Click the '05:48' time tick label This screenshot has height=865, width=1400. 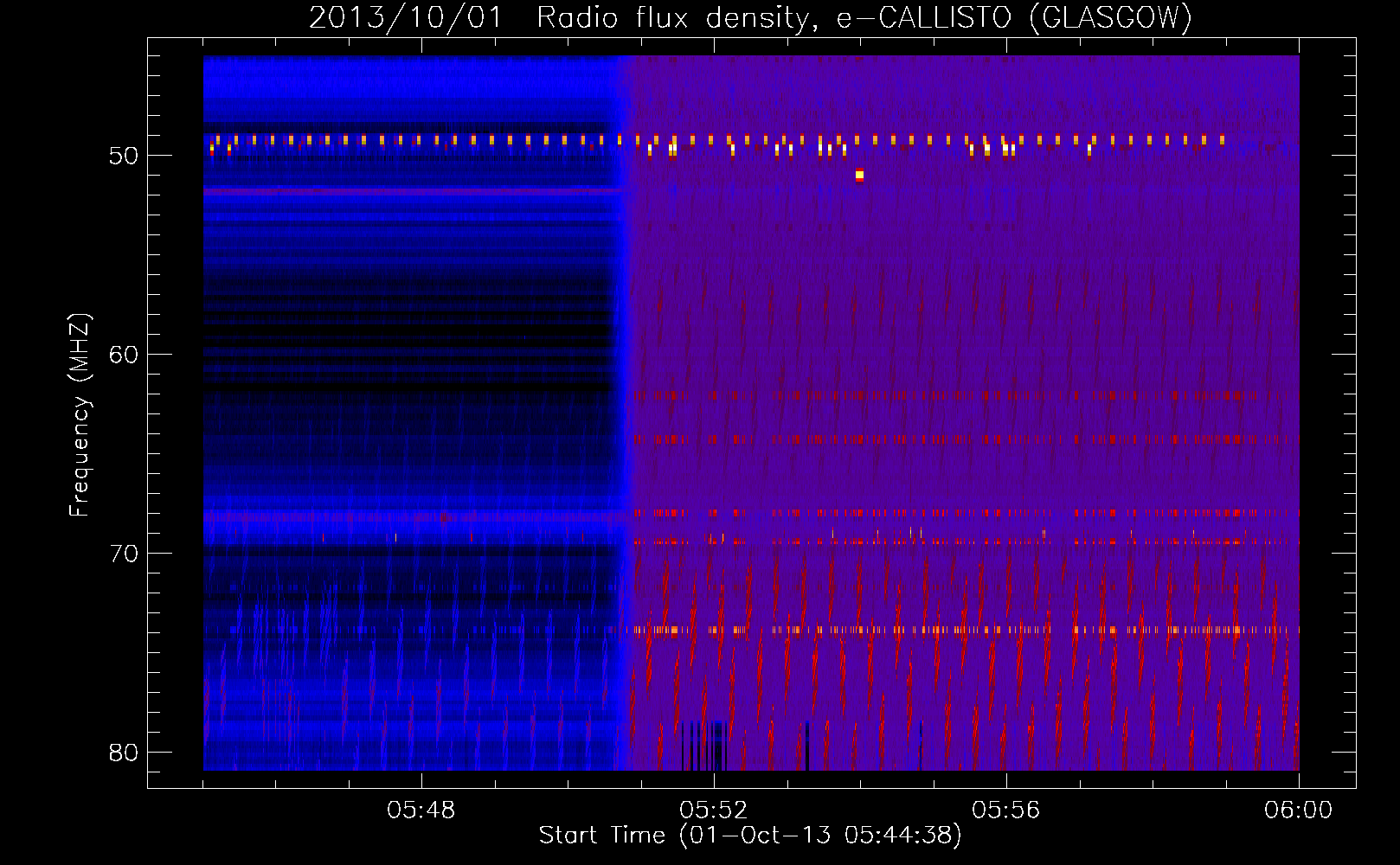click(x=421, y=811)
